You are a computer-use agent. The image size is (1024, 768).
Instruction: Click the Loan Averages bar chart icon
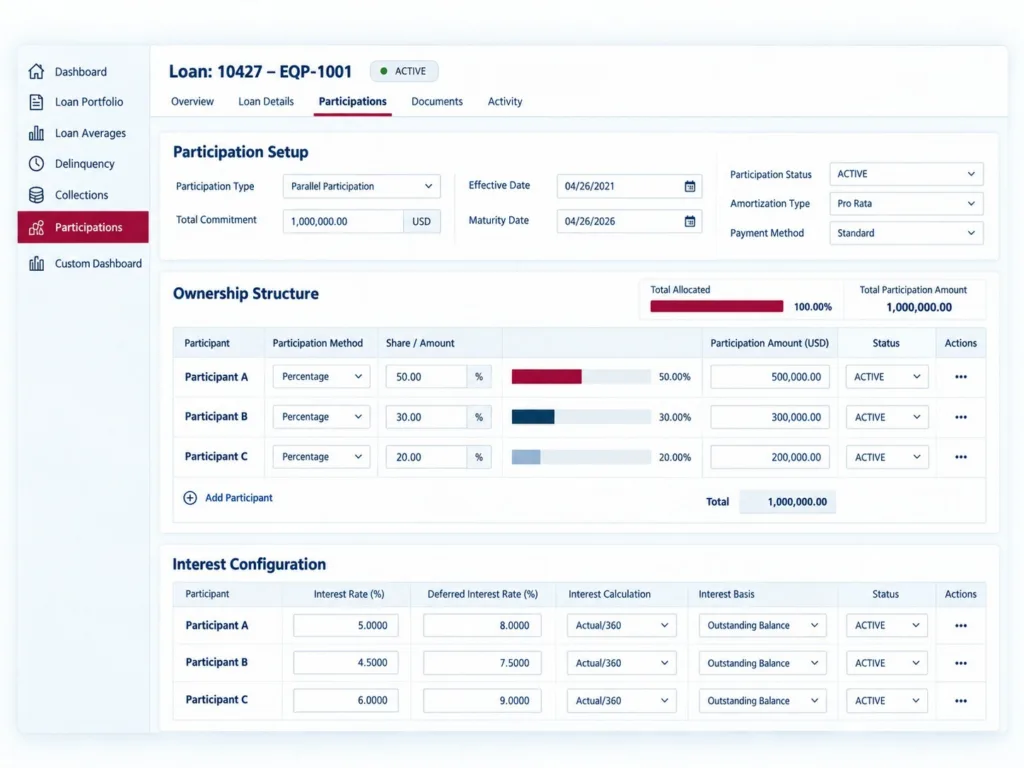tap(37, 133)
